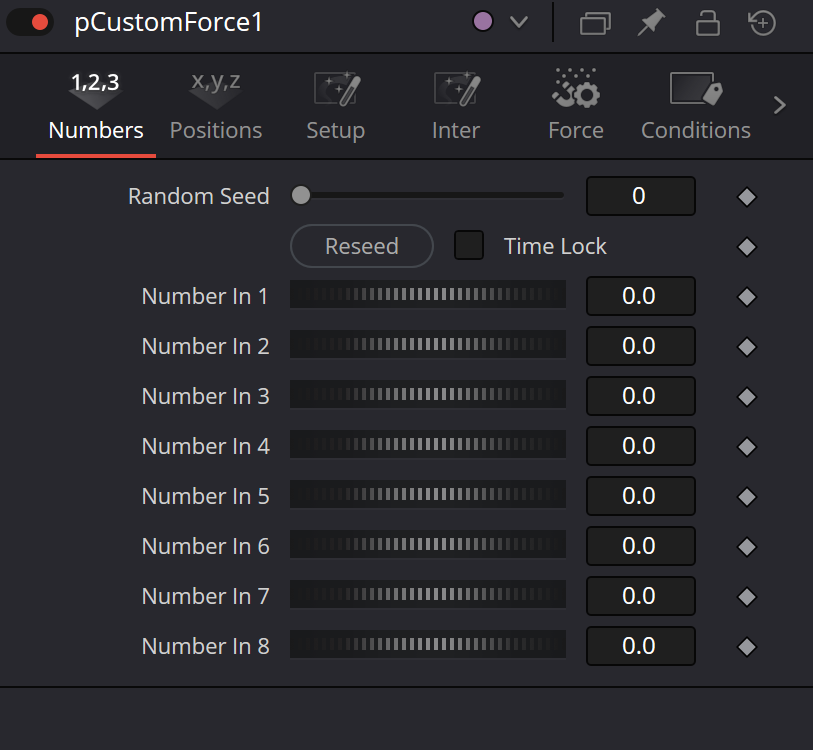Enable the Time Lock checkbox

(469, 245)
